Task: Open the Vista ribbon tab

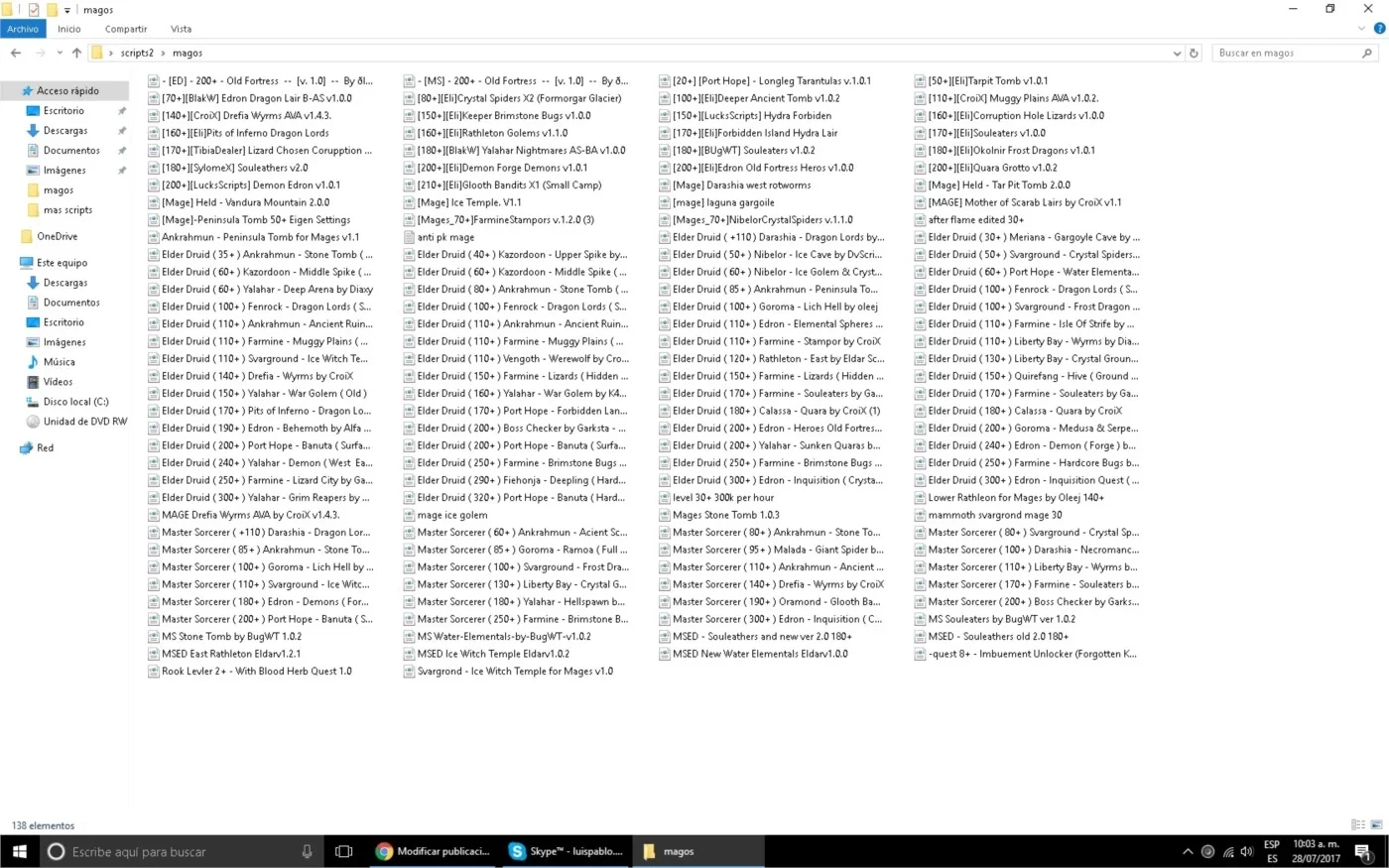Action: click(x=181, y=29)
